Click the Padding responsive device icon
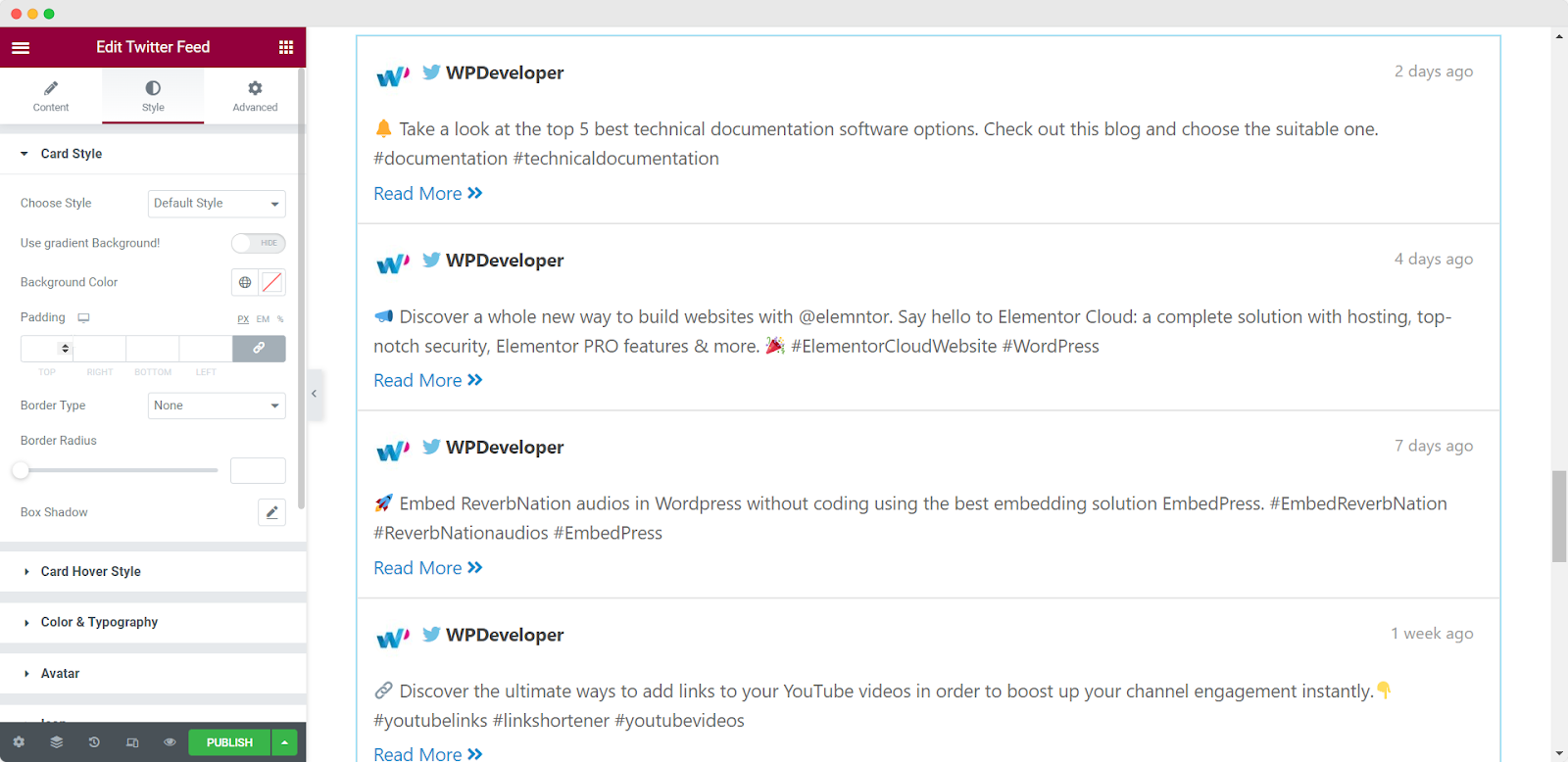The width and height of the screenshot is (1568, 762). coord(84,318)
